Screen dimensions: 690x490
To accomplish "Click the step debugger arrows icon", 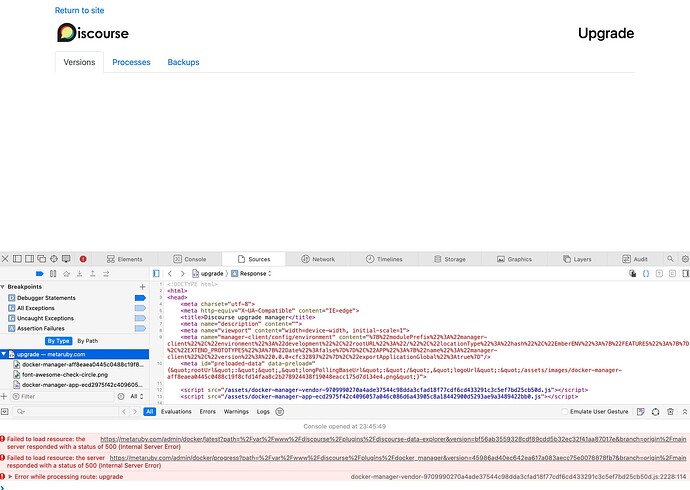I will pyautogui.click(x=106, y=274).
